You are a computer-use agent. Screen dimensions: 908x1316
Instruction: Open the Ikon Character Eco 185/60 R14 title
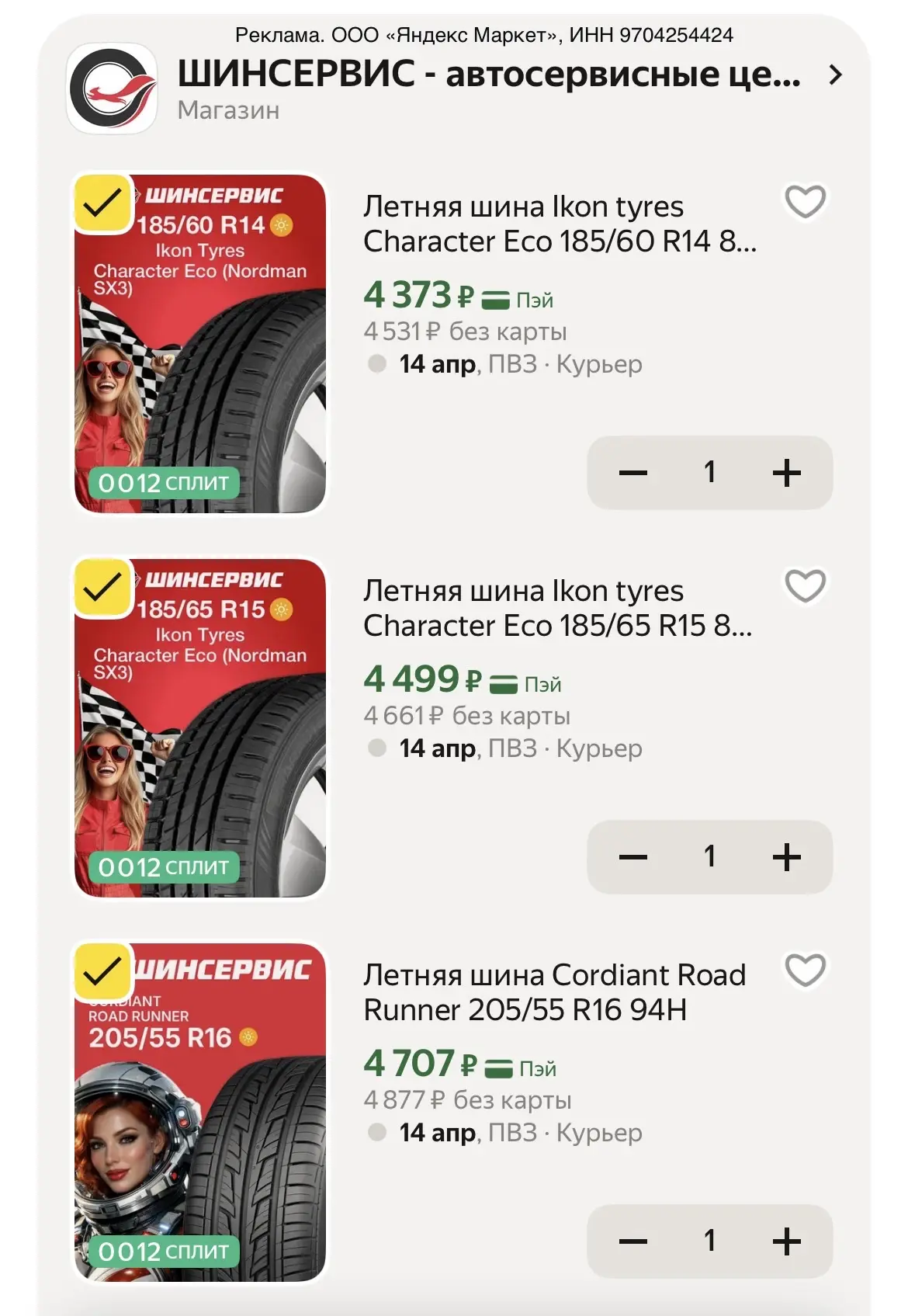click(559, 224)
